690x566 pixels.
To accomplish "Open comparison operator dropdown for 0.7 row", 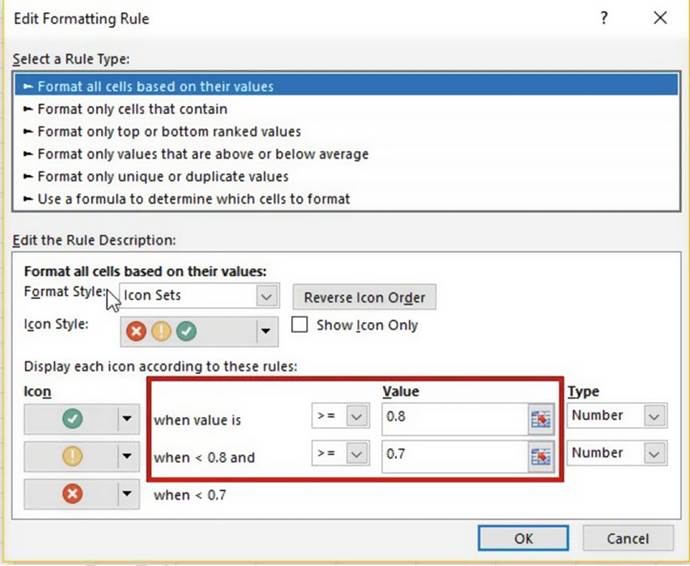I will tap(355, 456).
